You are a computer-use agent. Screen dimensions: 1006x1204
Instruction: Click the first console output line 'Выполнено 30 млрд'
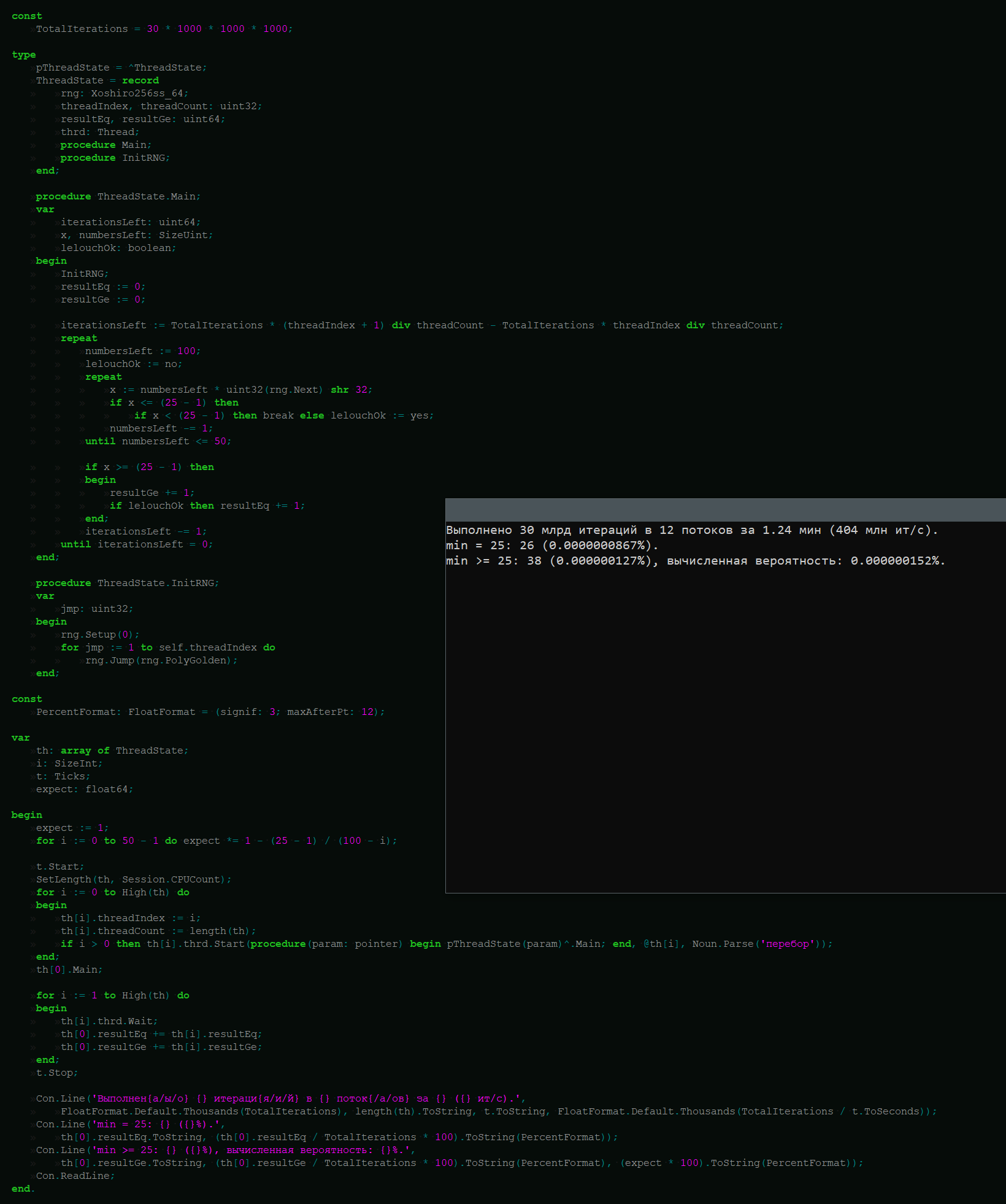tap(691, 530)
